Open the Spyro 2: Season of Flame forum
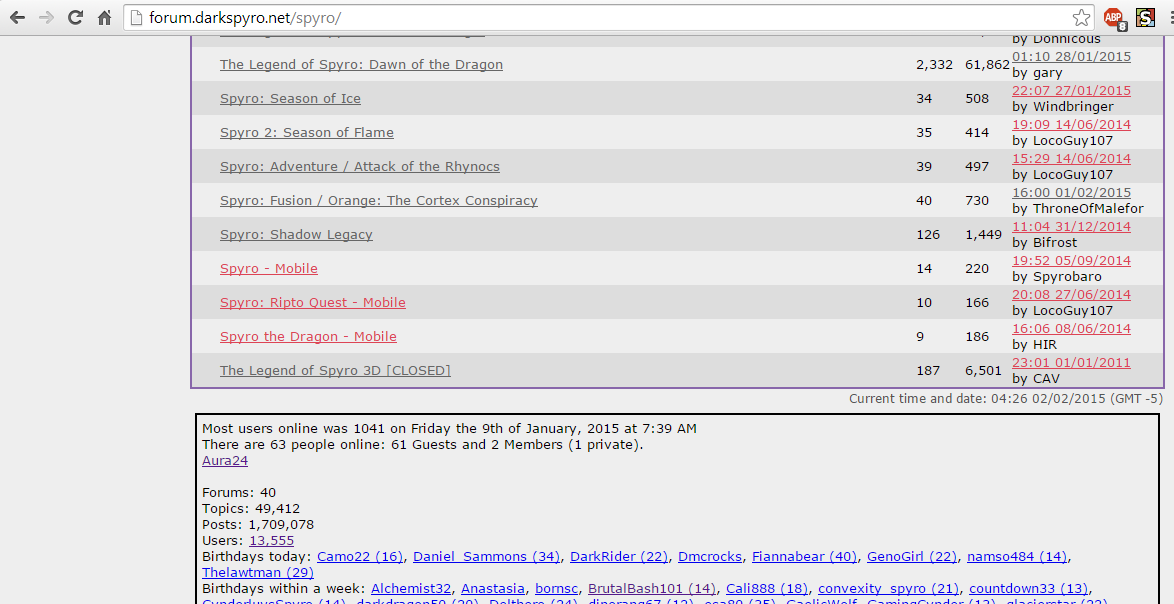1174x604 pixels. [306, 132]
